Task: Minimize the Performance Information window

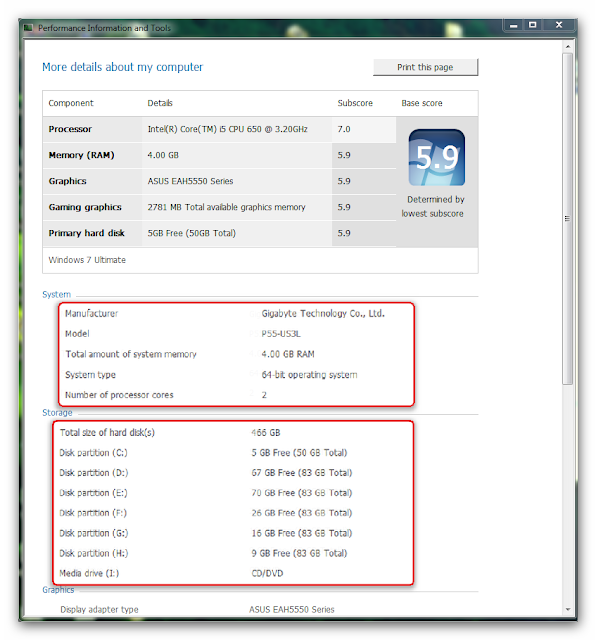Action: click(x=514, y=25)
